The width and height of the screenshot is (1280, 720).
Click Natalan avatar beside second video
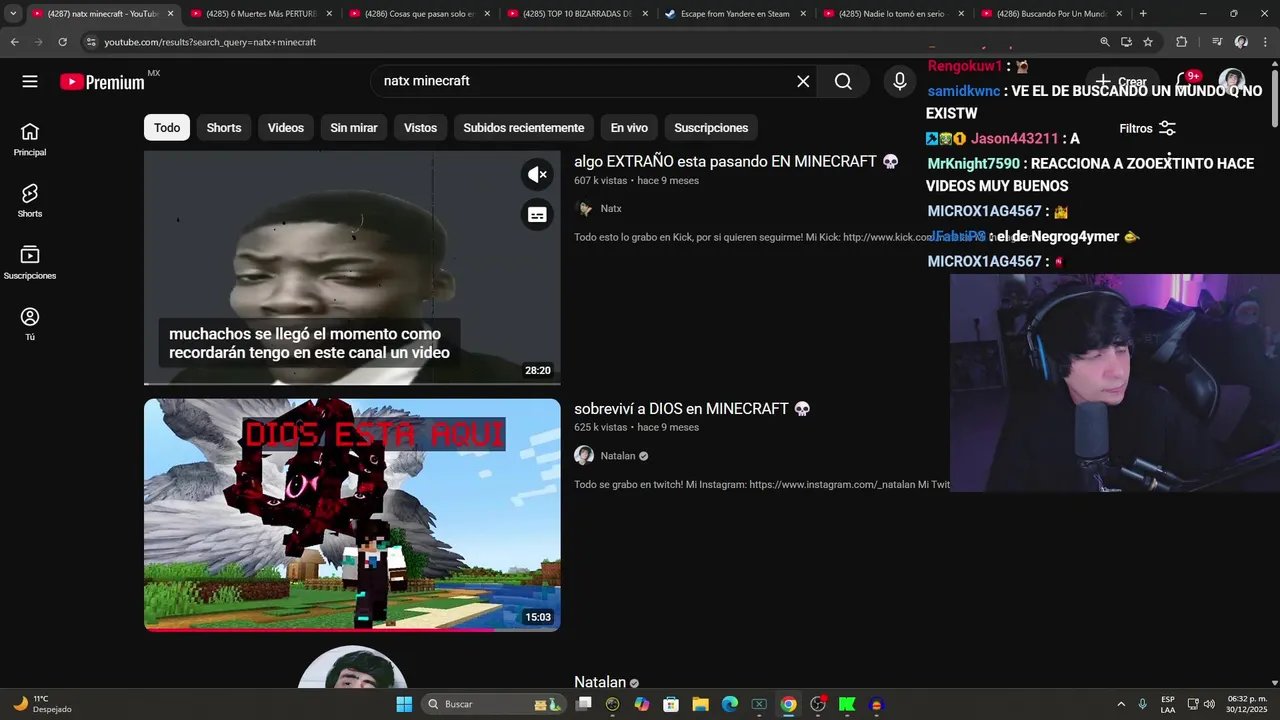[x=584, y=456]
